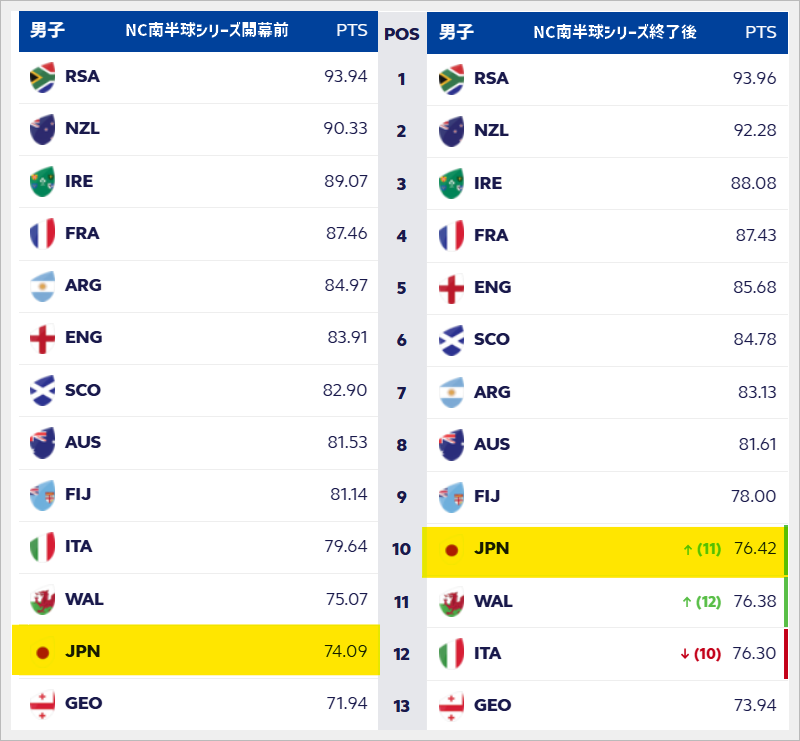The image size is (800, 741).
Task: Click the South Africa flag in the left table
Action: coord(42,77)
